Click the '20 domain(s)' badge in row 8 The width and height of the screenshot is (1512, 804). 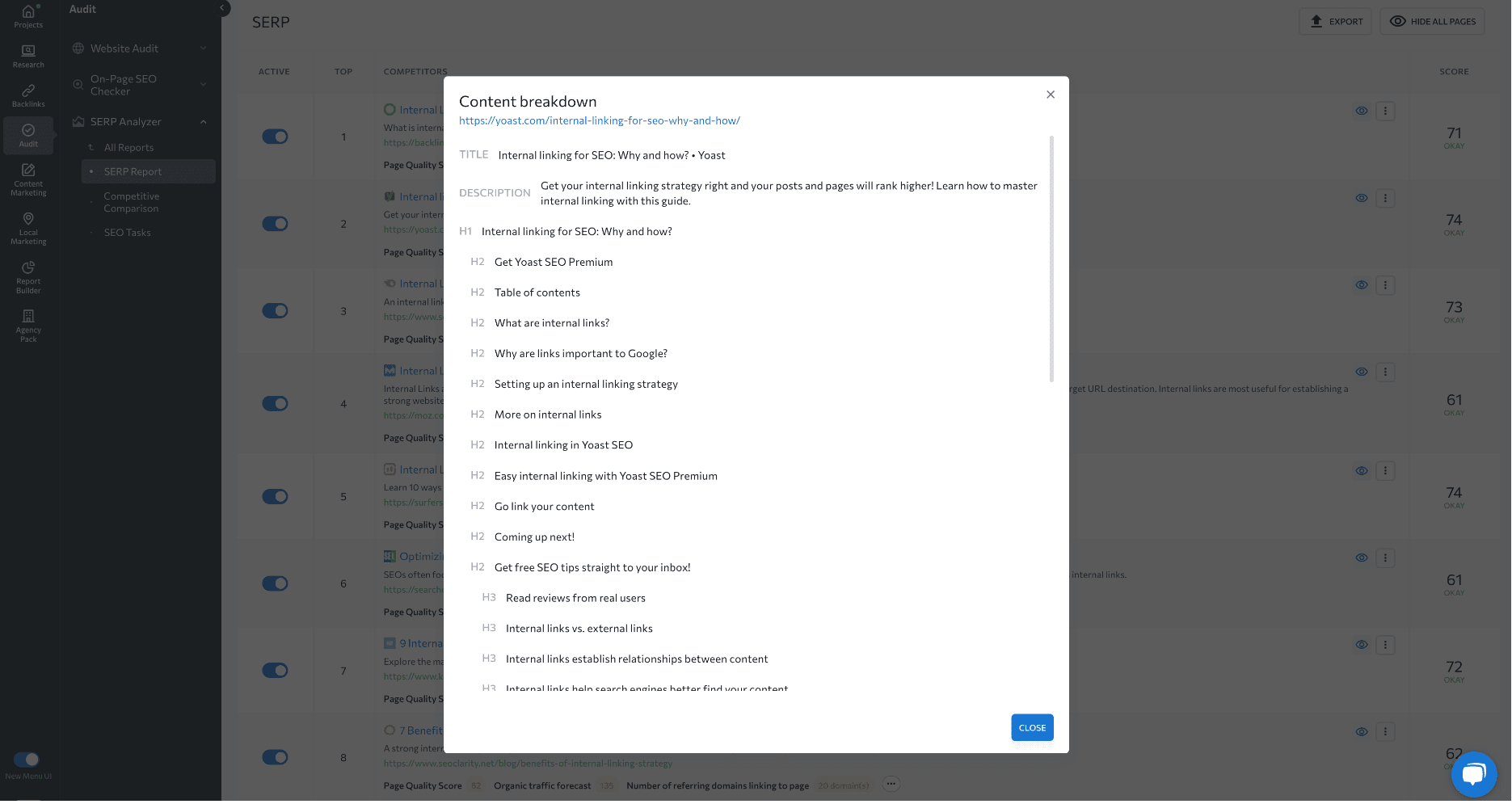[x=844, y=786]
